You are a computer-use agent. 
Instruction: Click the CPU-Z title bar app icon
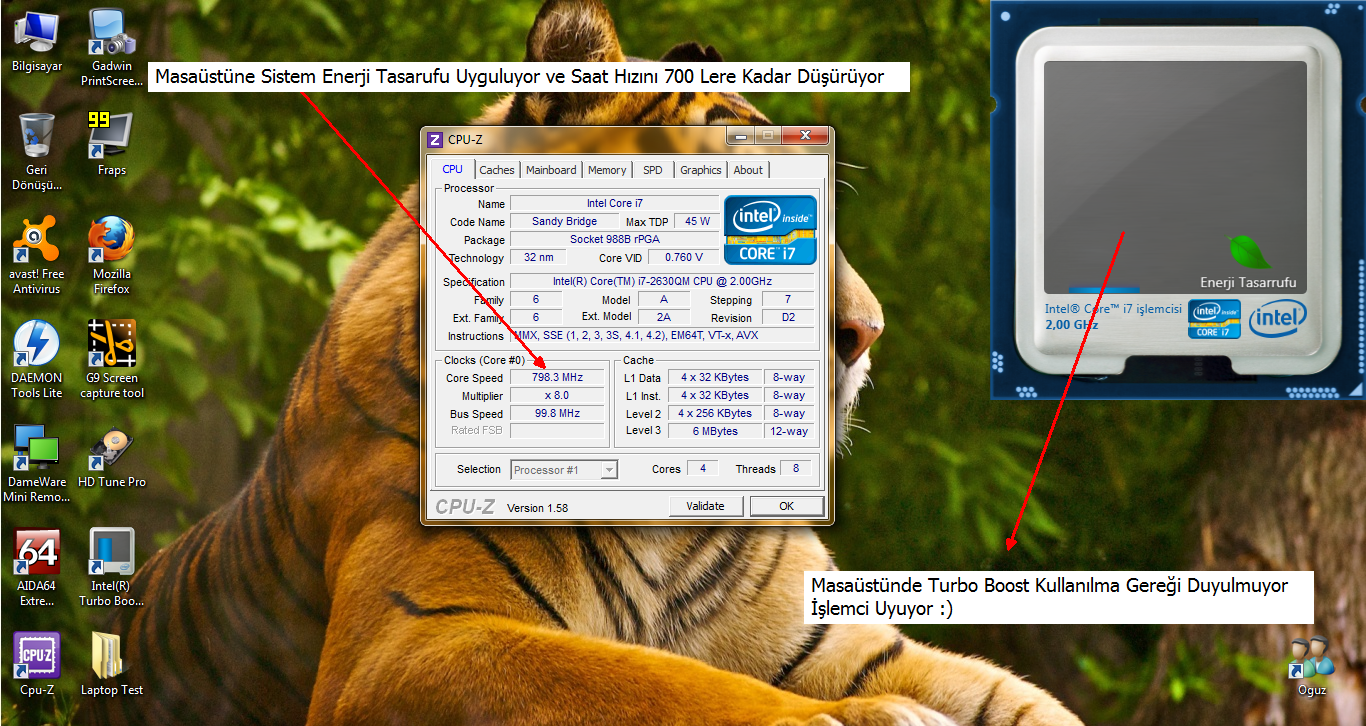click(x=435, y=139)
